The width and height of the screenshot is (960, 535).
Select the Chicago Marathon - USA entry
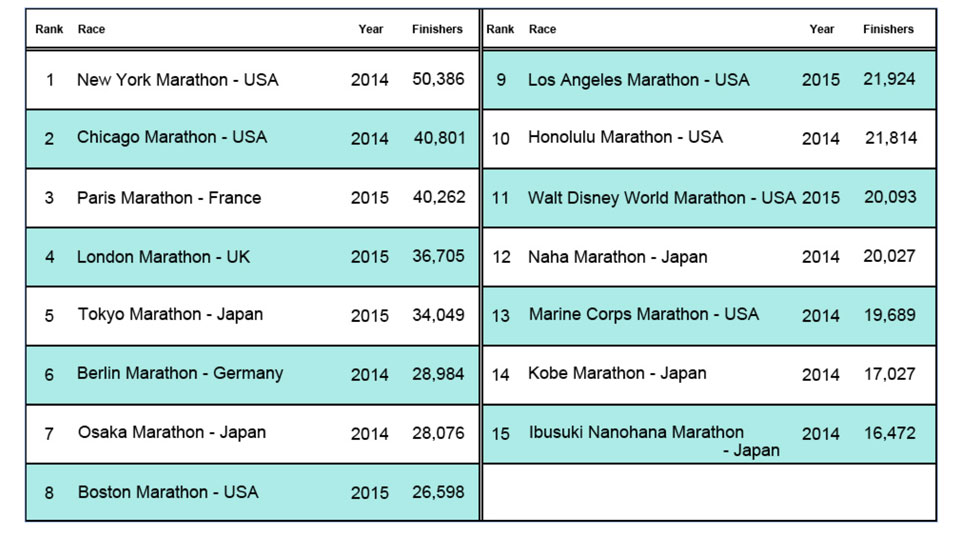coord(172,137)
